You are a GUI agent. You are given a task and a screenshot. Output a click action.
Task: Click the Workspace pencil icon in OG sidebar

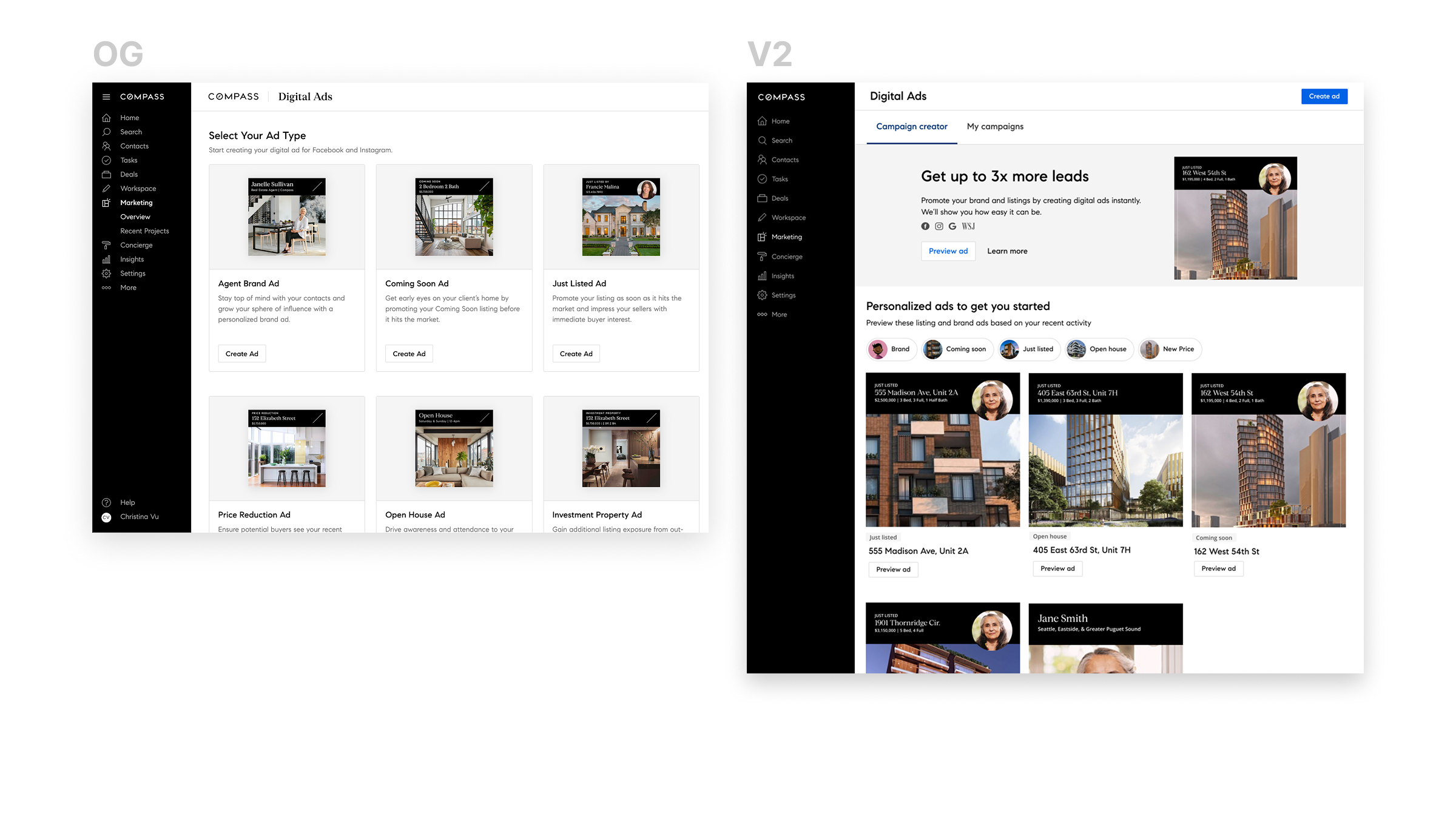(106, 189)
